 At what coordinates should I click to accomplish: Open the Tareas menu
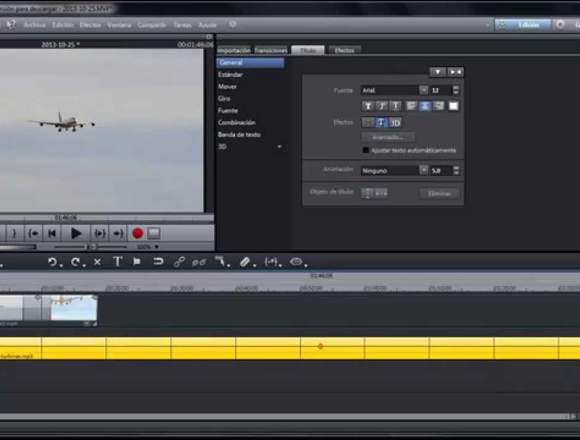(x=182, y=25)
